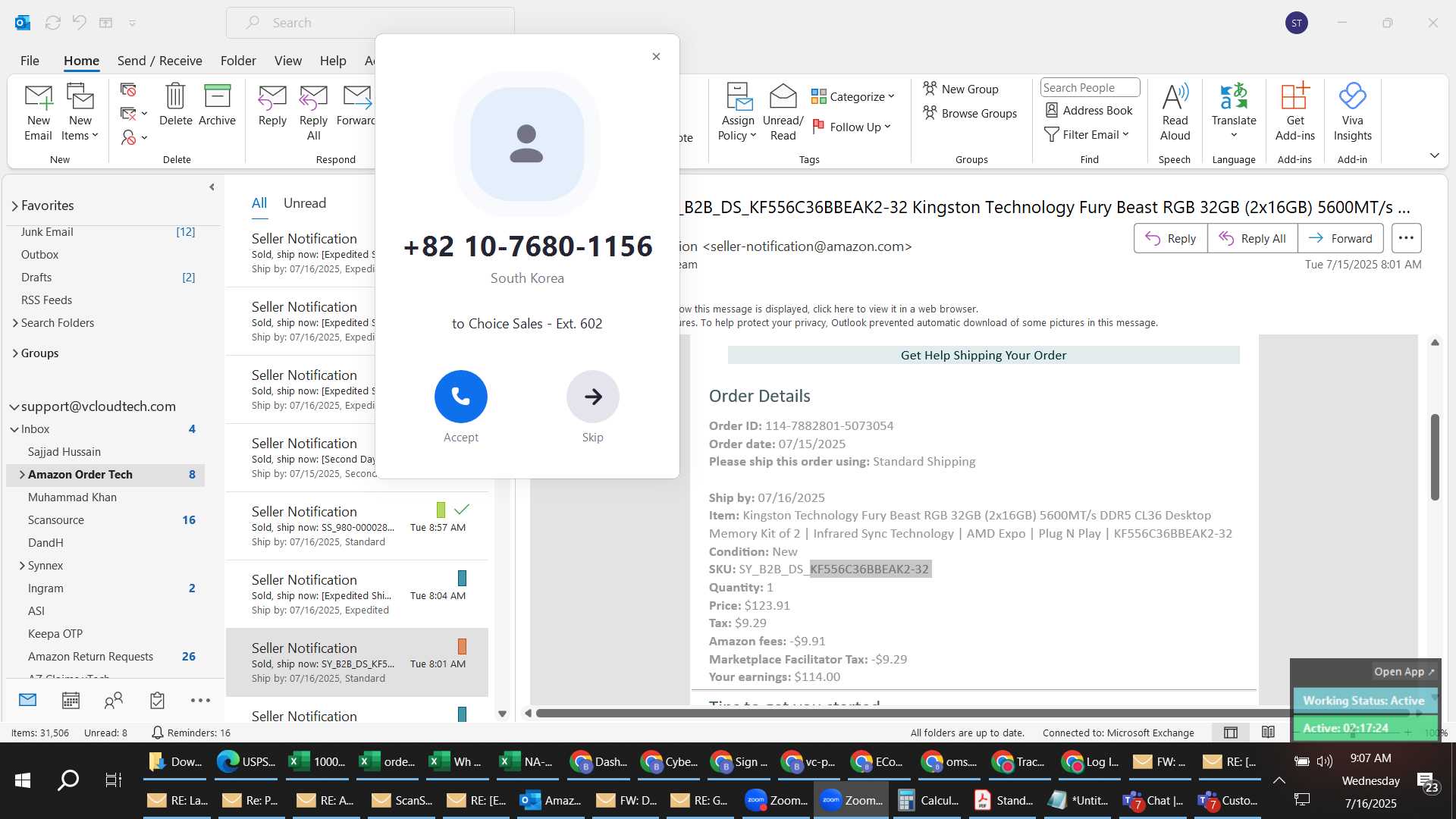Click New Group in the ribbon
The width and height of the screenshot is (1456, 819).
(961, 89)
